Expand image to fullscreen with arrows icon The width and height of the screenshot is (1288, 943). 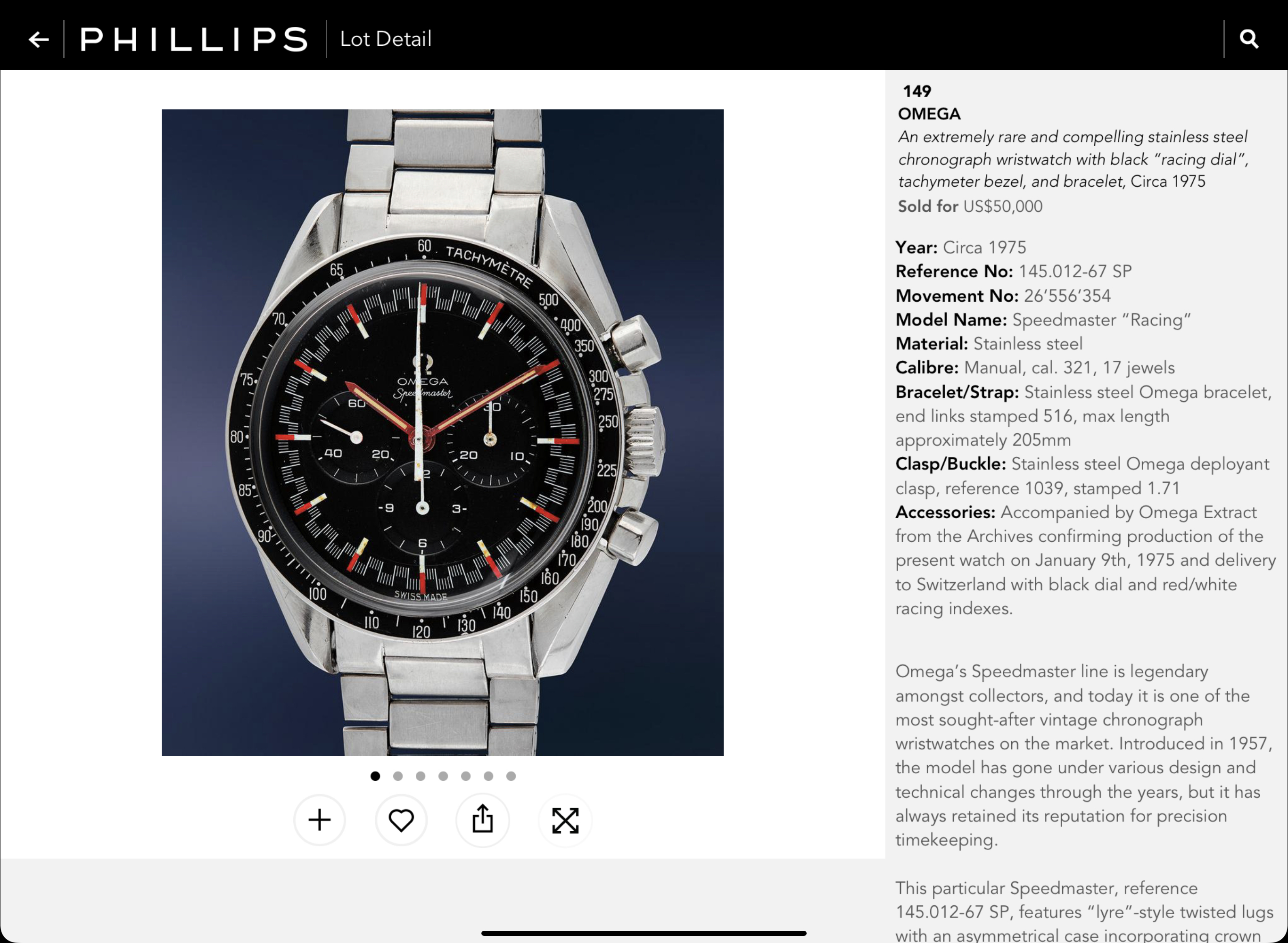pyautogui.click(x=566, y=820)
